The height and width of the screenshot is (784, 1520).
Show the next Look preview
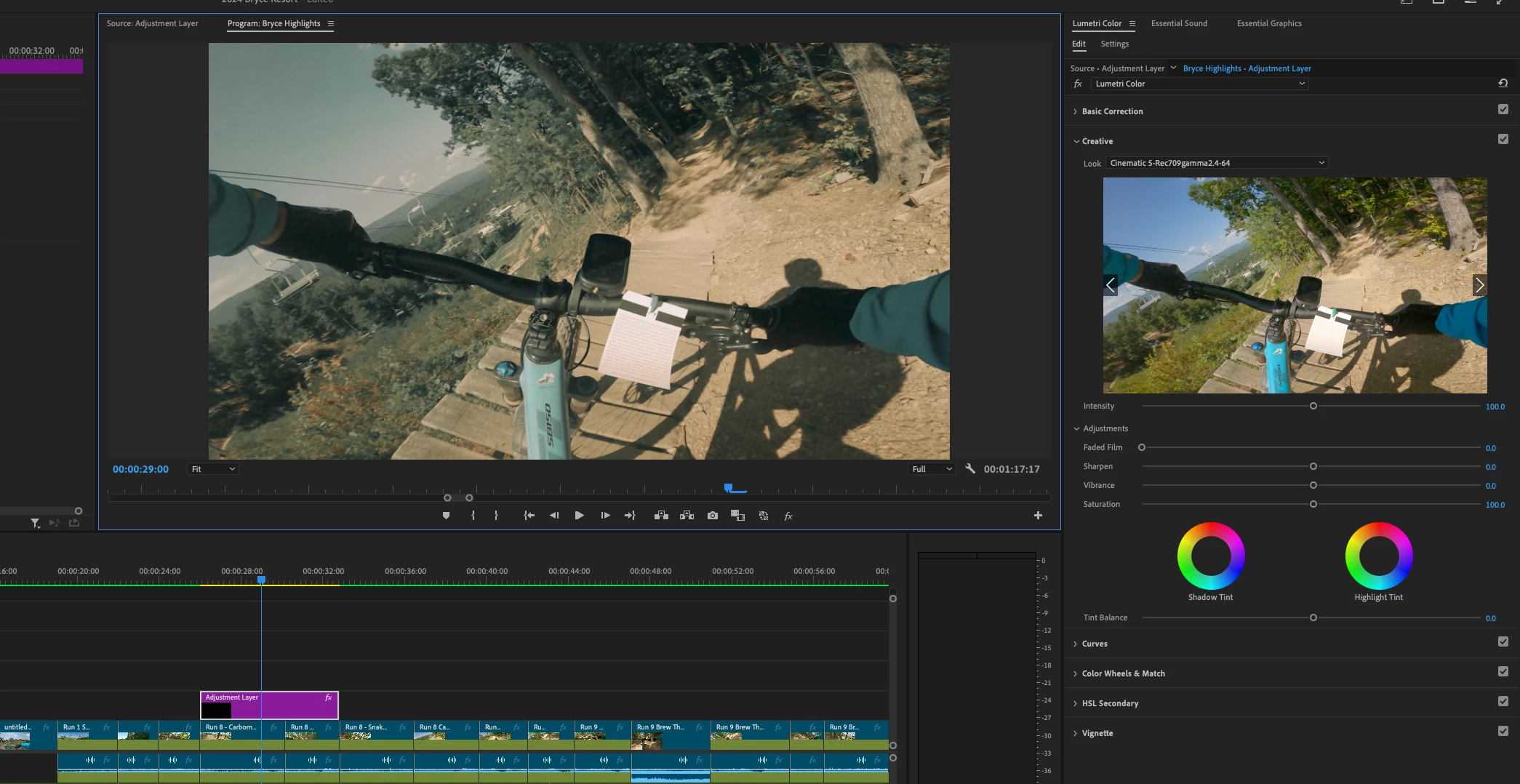[1479, 285]
